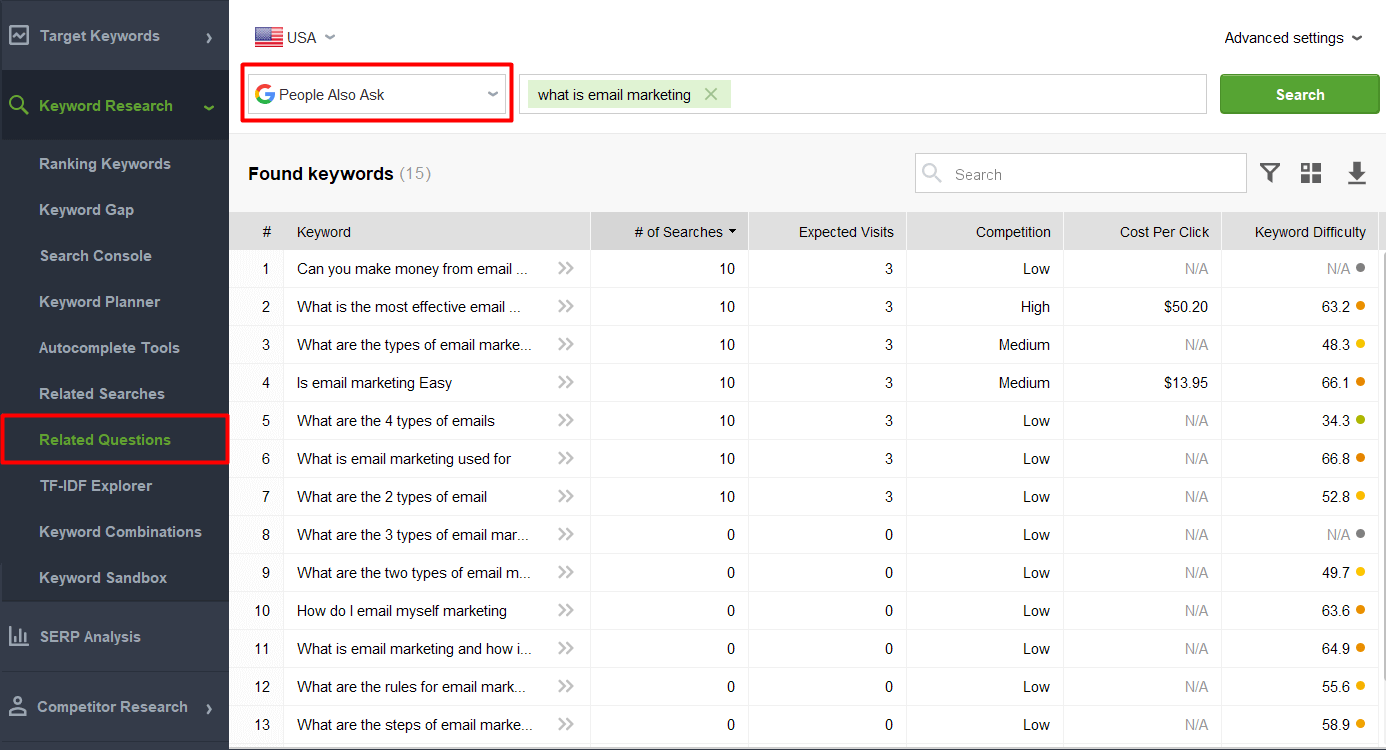Open Ranking Keywords in sidebar
Image resolution: width=1386 pixels, height=750 pixels.
coord(105,164)
